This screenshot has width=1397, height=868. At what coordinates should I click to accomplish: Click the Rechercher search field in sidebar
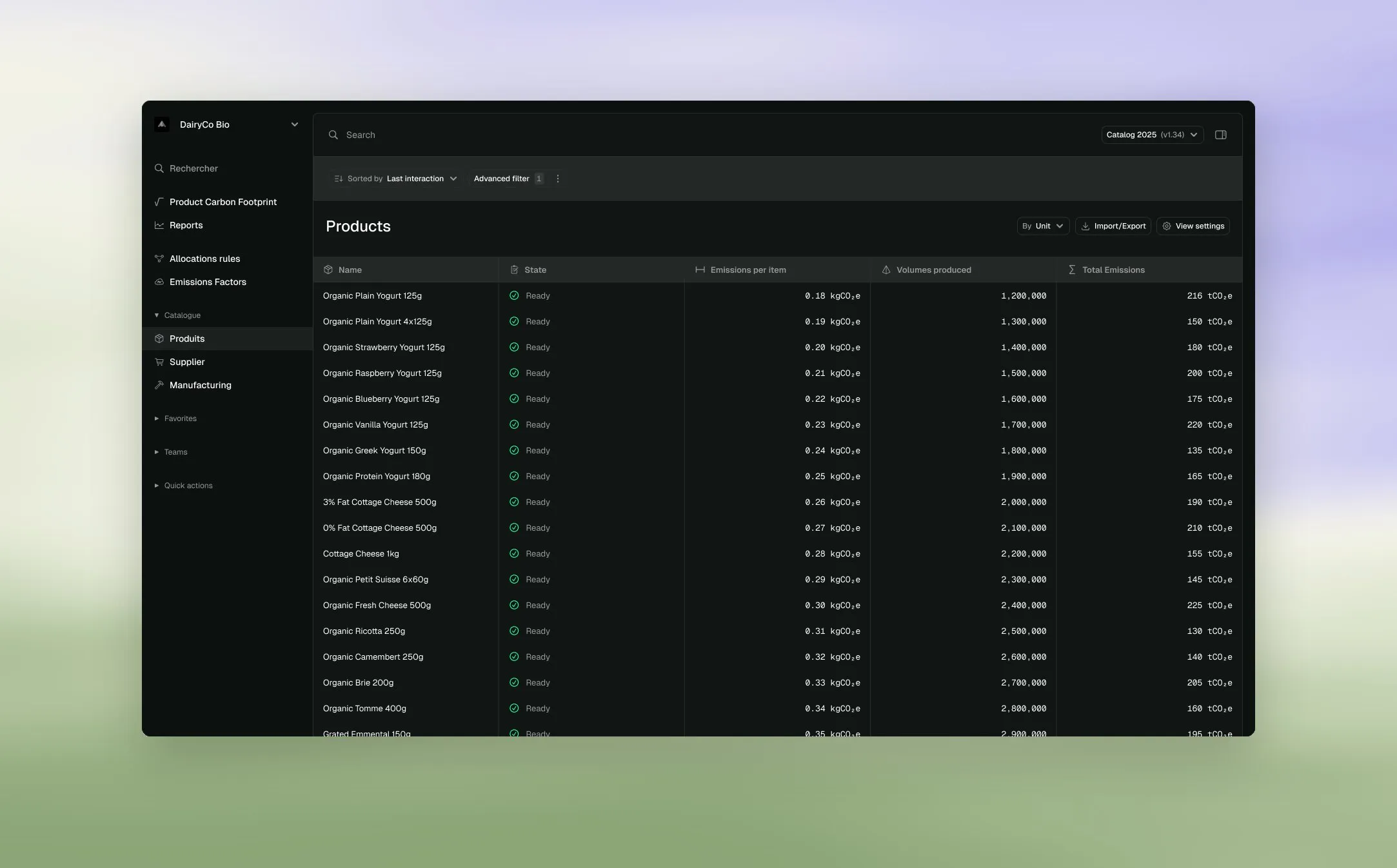point(227,168)
